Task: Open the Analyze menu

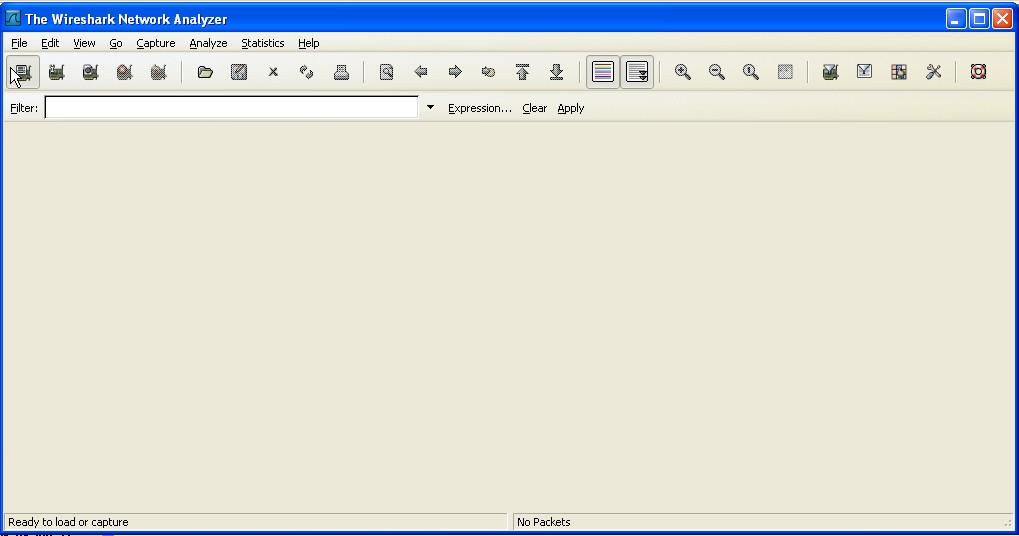Action: pyautogui.click(x=208, y=43)
